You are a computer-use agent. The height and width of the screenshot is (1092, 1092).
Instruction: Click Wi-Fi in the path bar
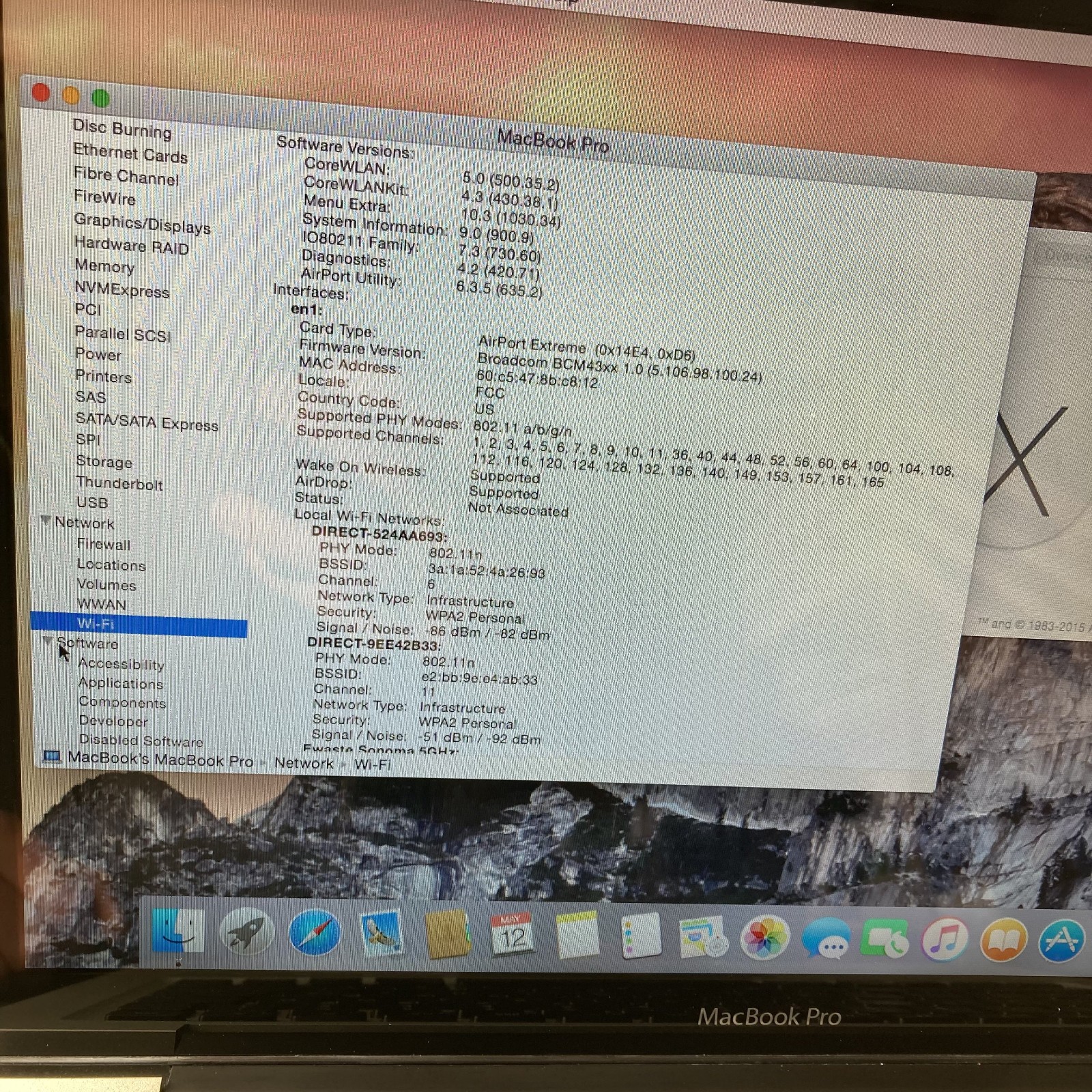(x=373, y=764)
